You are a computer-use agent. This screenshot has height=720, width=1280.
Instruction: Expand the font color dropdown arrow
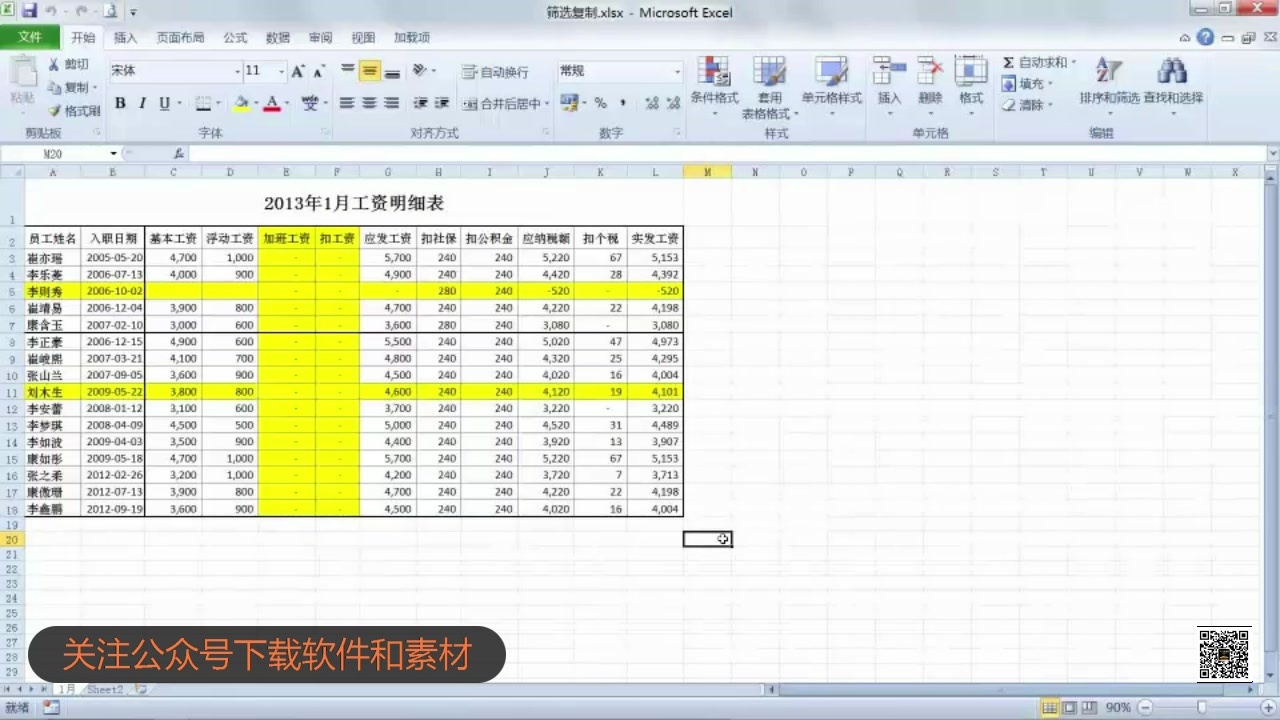coord(287,103)
